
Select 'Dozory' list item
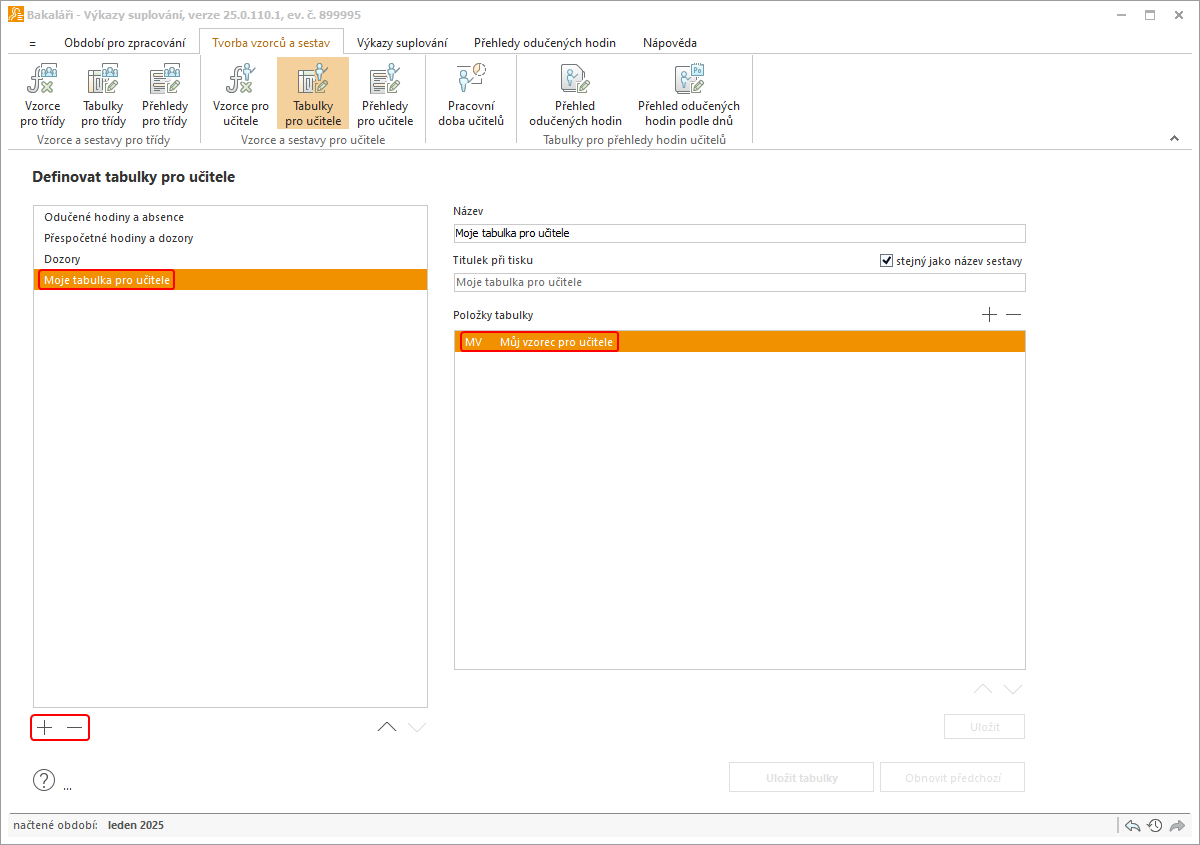(x=230, y=259)
